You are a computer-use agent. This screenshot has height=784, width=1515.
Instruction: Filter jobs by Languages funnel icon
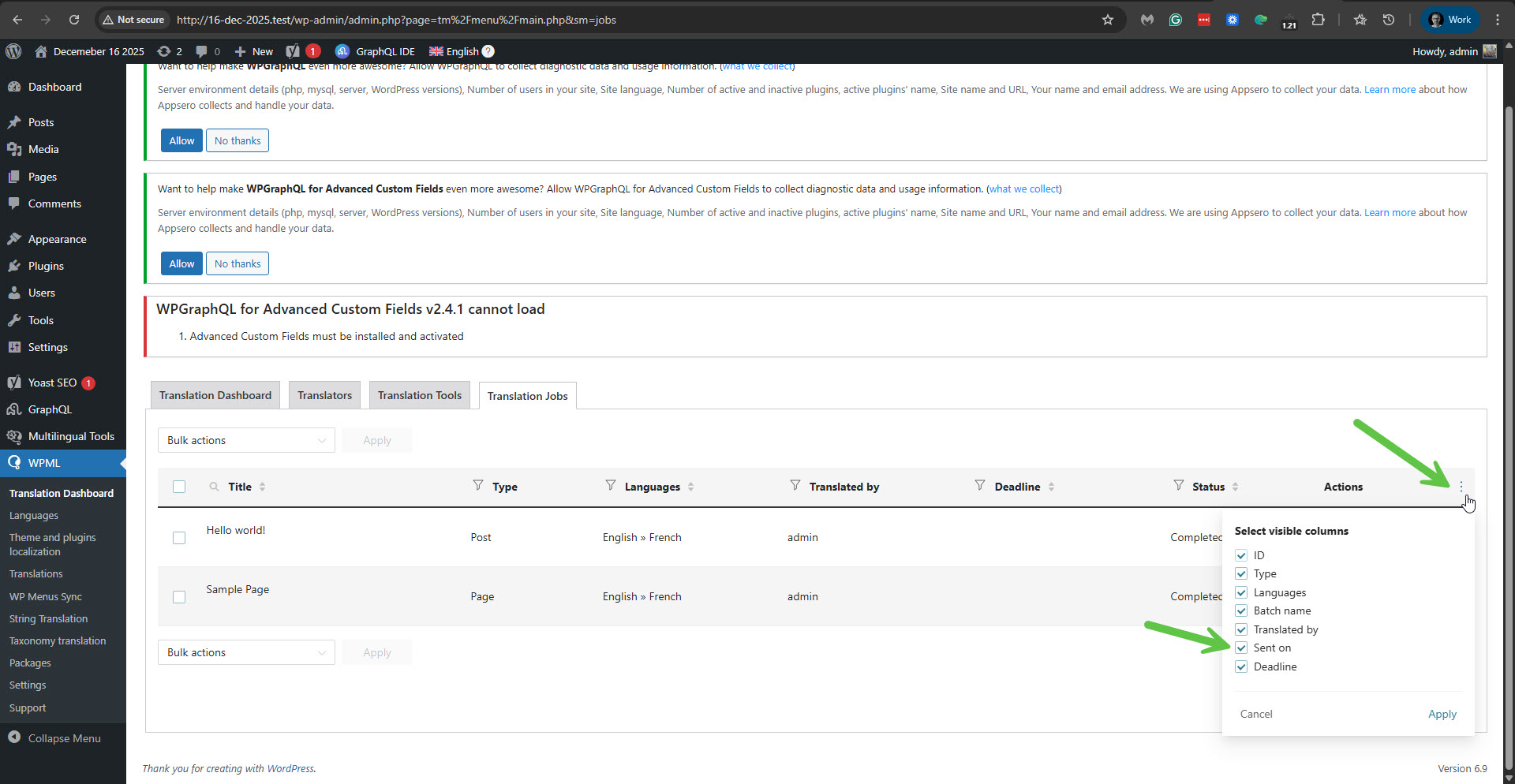click(611, 485)
